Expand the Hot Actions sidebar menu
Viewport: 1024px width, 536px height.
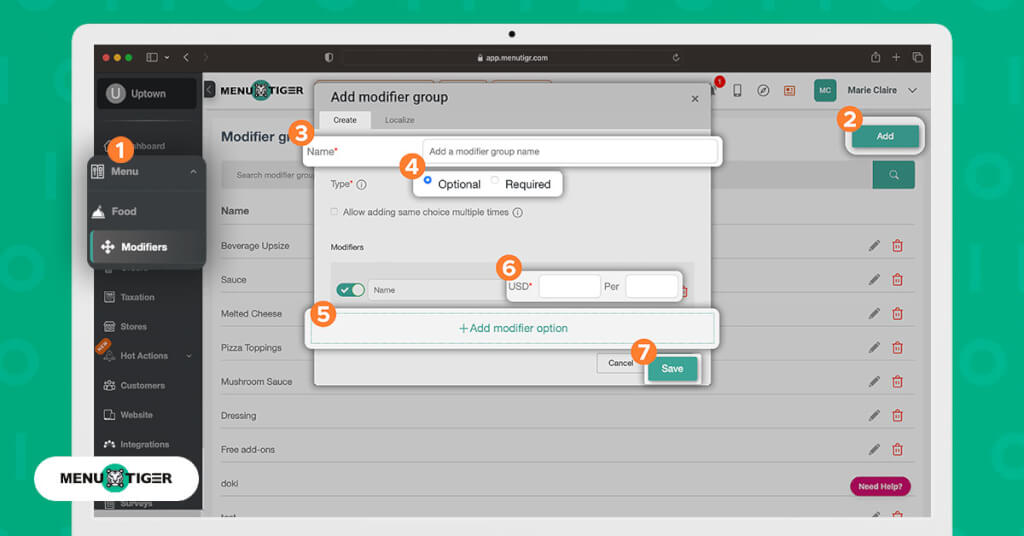click(190, 356)
